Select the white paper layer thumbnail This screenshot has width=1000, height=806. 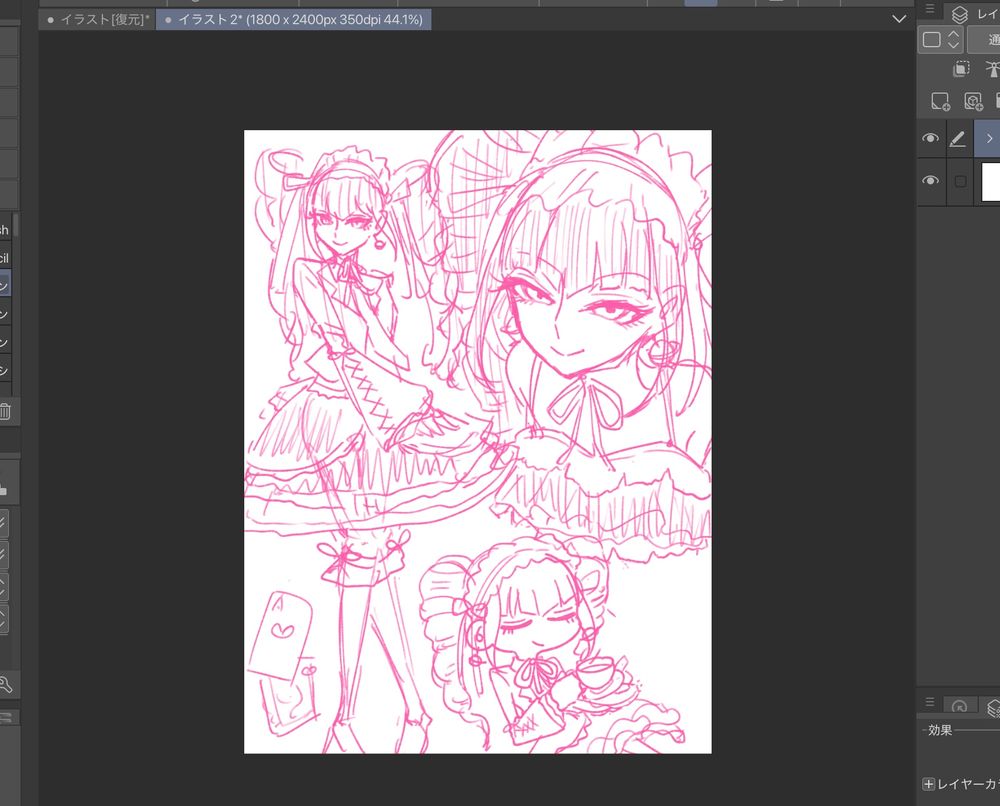pos(990,182)
